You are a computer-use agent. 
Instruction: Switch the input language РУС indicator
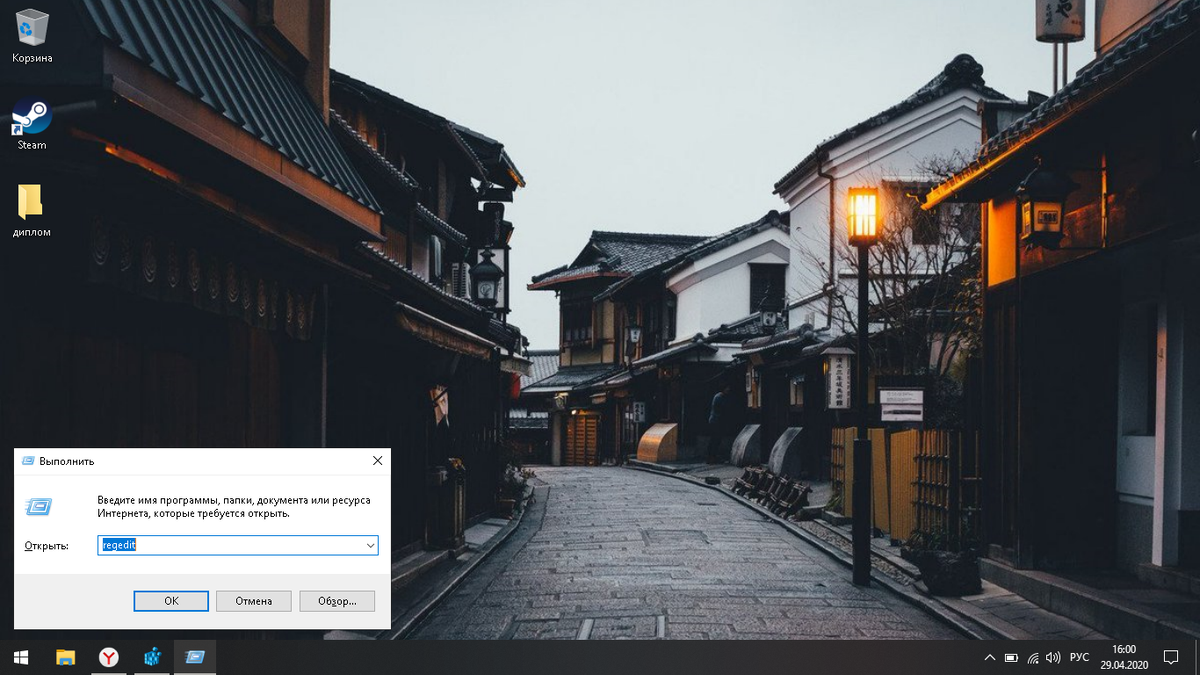click(1080, 658)
